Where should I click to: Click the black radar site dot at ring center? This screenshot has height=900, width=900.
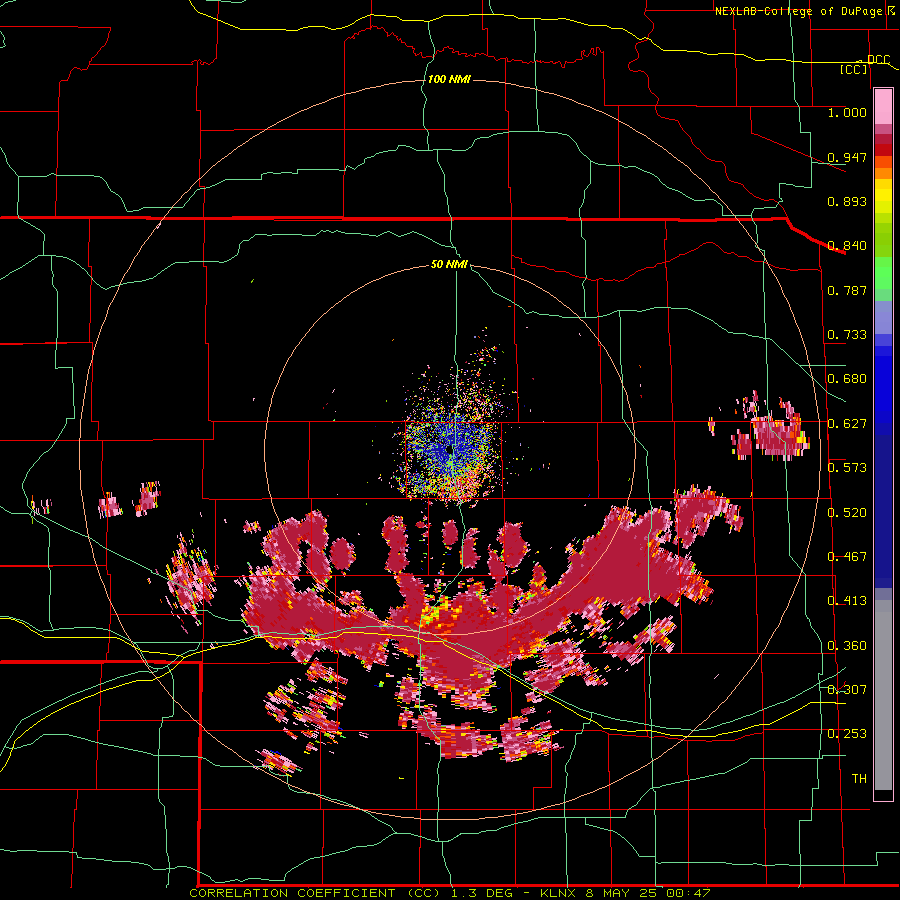coord(449,449)
